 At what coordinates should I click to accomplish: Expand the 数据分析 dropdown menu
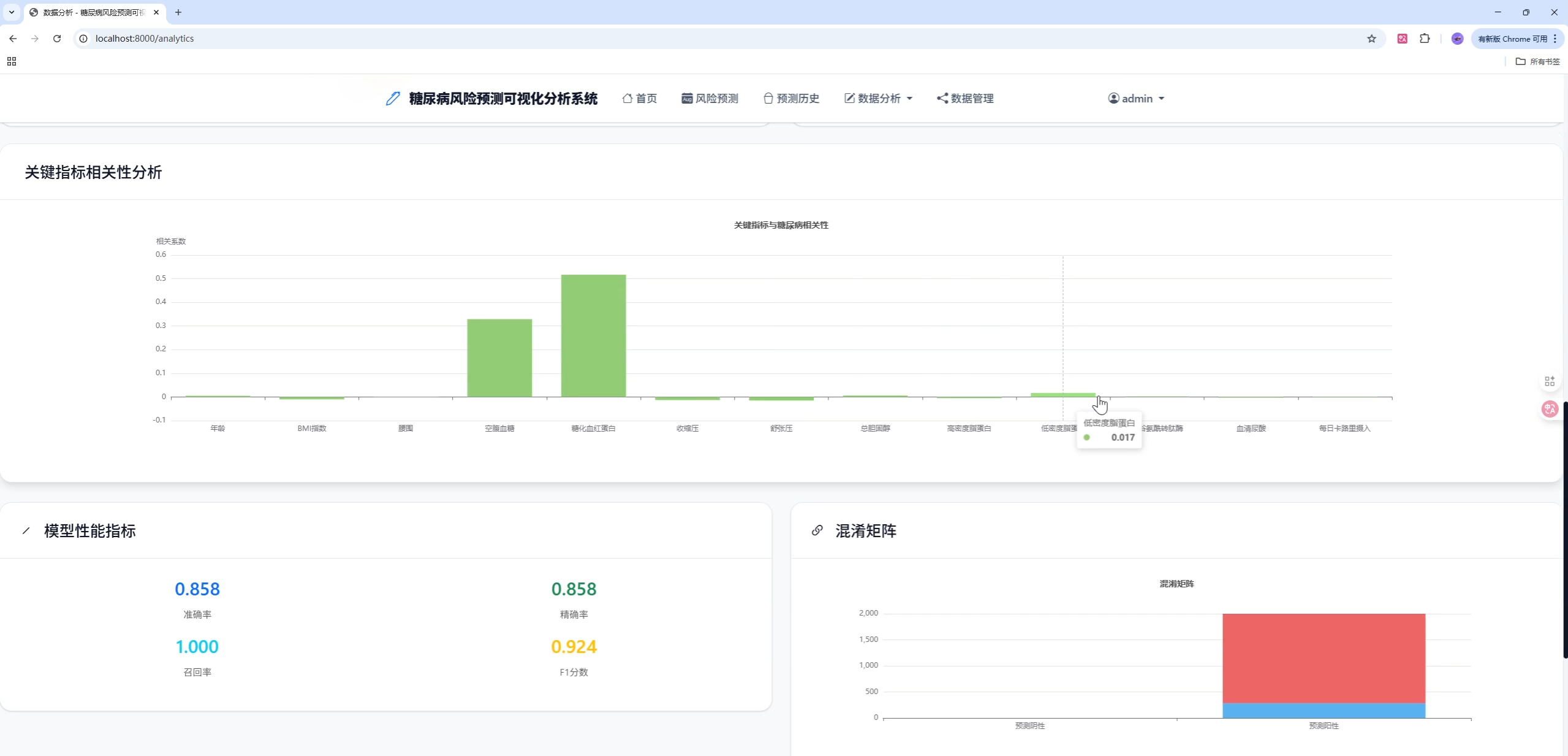878,98
